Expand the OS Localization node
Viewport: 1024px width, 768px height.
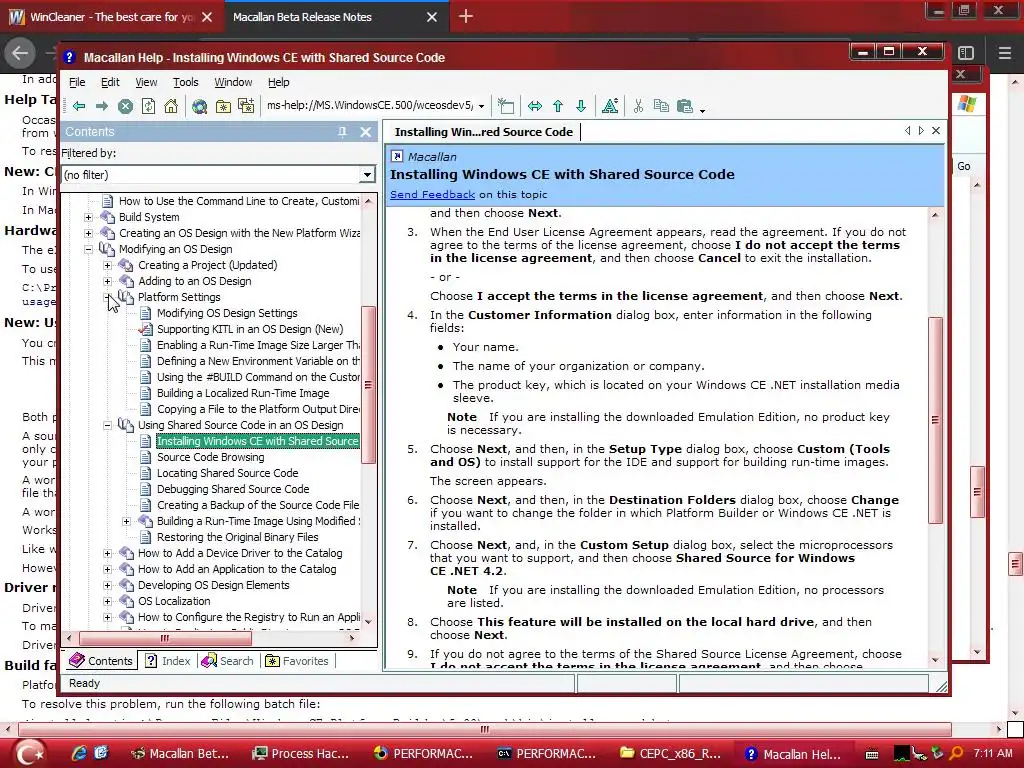tap(107, 601)
